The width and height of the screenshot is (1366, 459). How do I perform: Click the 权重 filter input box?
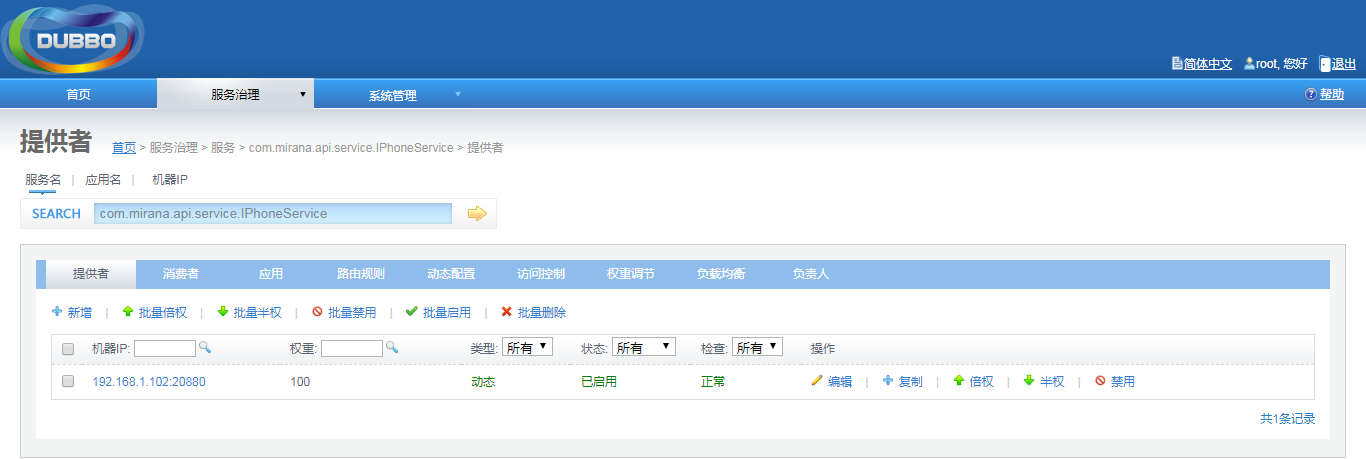pyautogui.click(x=352, y=348)
